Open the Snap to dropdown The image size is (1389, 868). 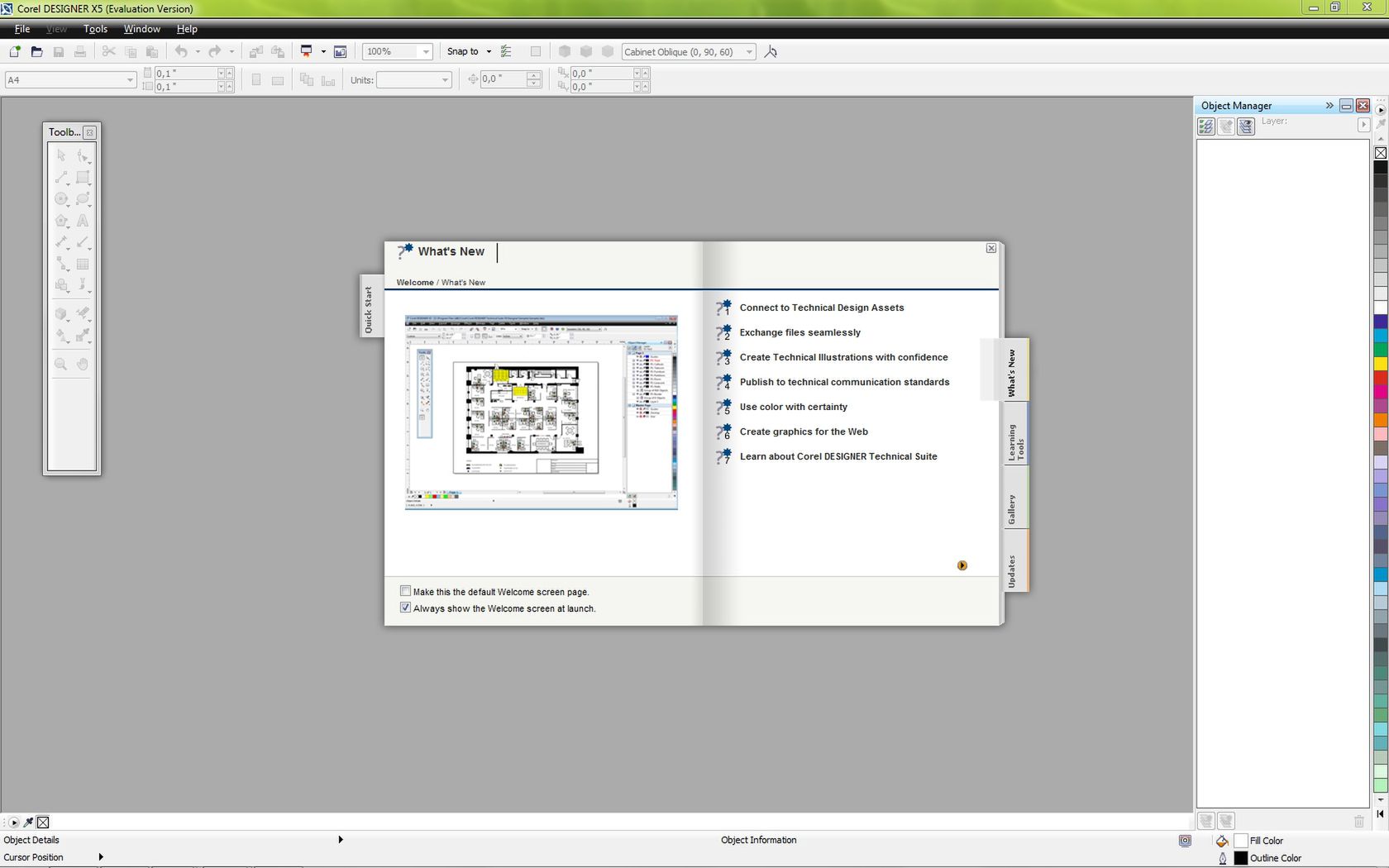(x=489, y=51)
